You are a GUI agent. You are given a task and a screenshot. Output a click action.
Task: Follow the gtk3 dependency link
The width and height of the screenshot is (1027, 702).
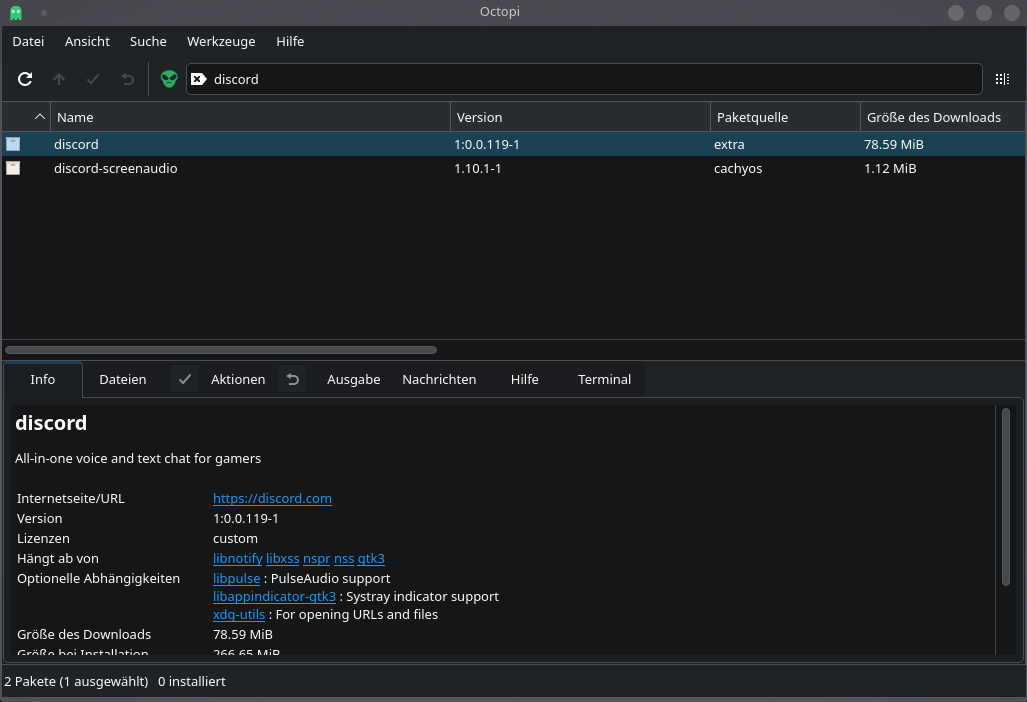click(x=371, y=559)
